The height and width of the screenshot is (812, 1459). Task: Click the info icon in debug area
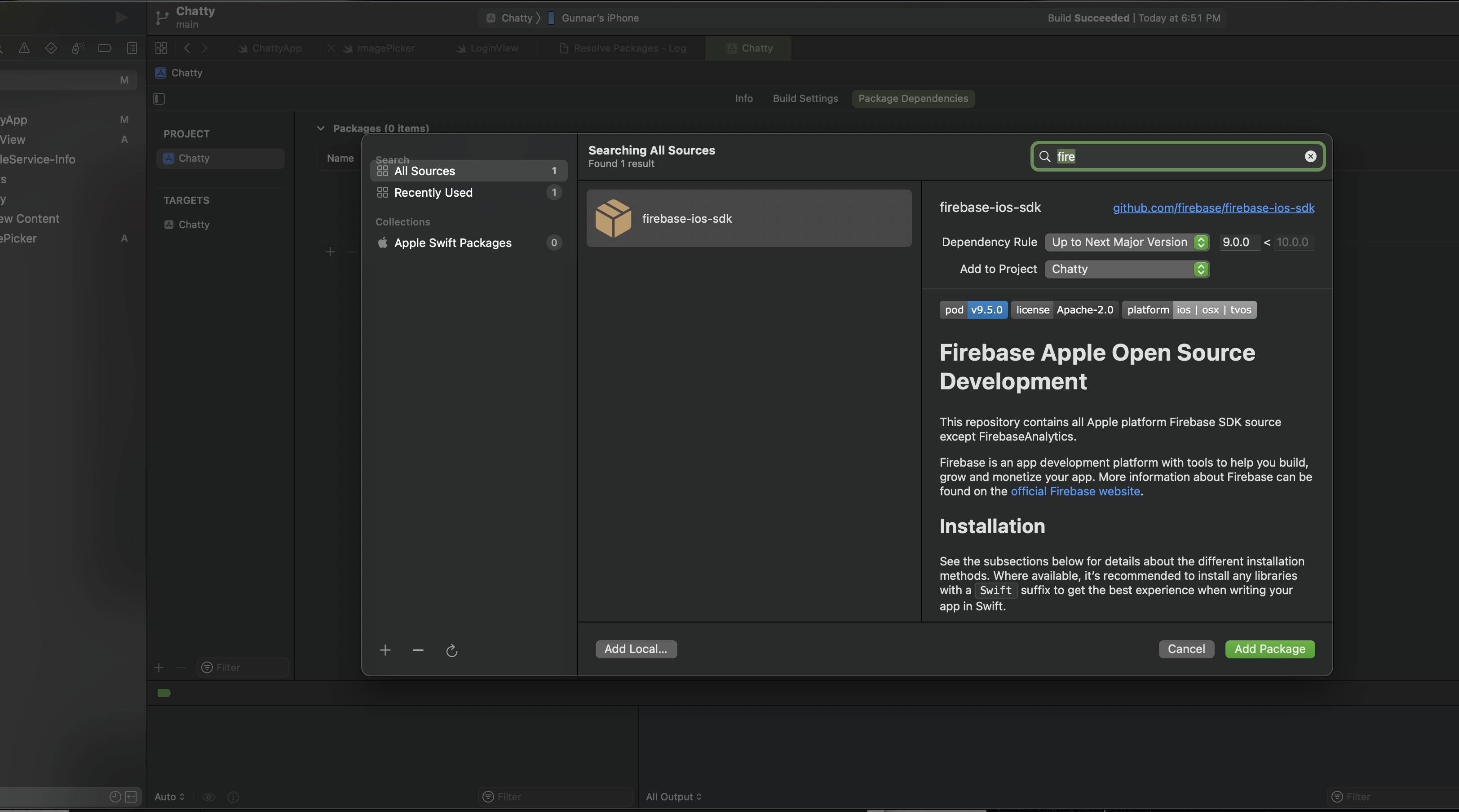233,797
